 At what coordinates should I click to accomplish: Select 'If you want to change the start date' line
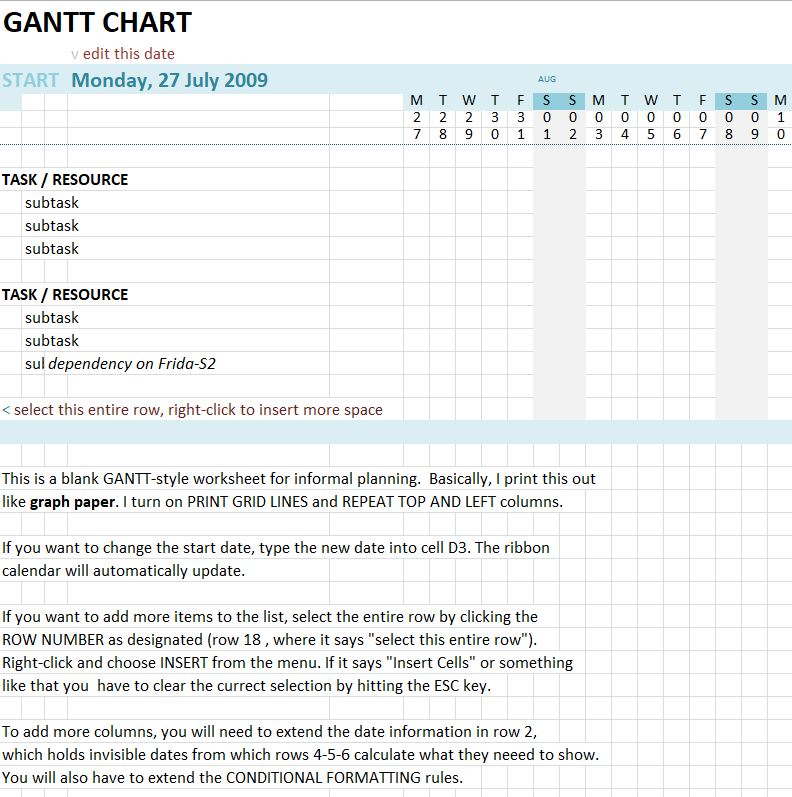[275, 548]
